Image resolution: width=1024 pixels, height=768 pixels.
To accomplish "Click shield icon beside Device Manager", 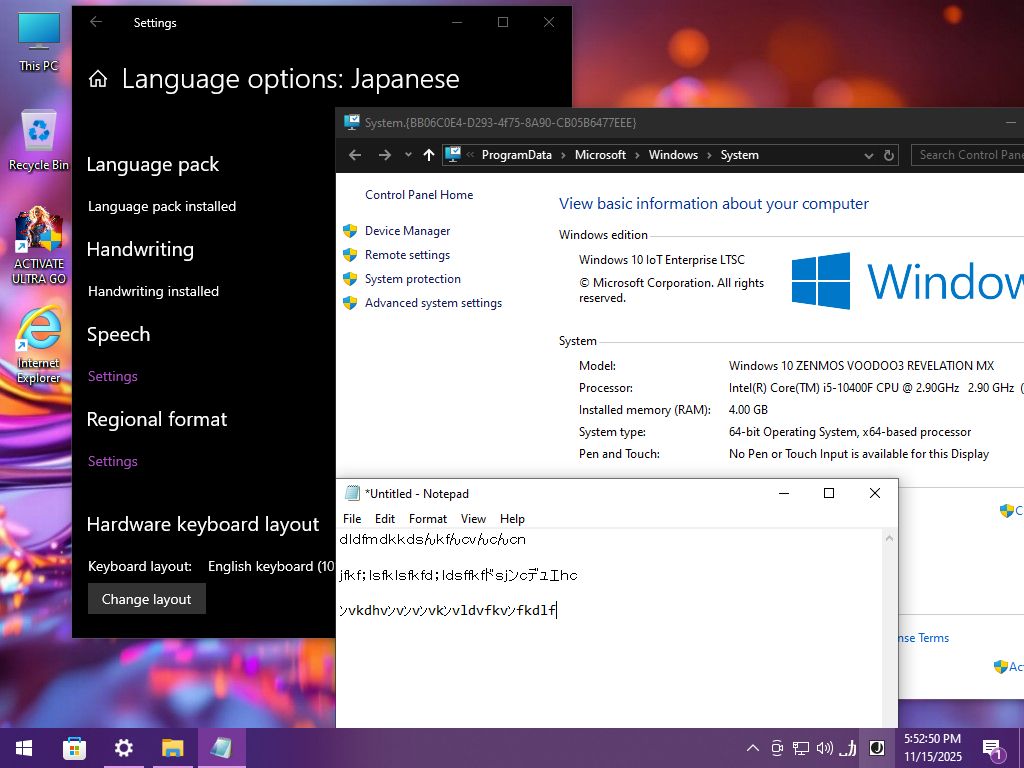I will click(350, 231).
